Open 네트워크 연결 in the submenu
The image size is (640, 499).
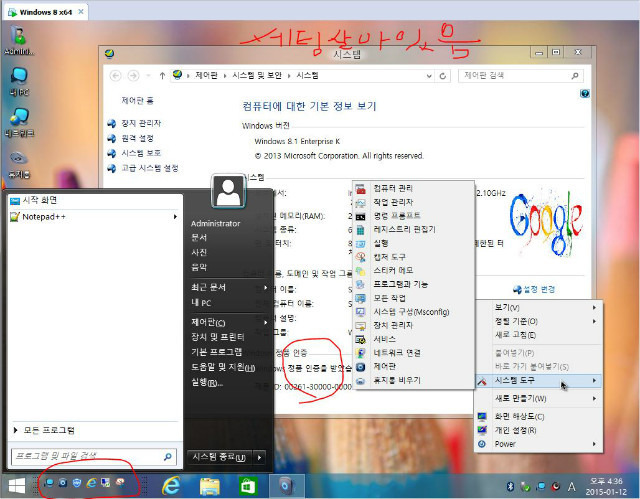[x=413, y=353]
